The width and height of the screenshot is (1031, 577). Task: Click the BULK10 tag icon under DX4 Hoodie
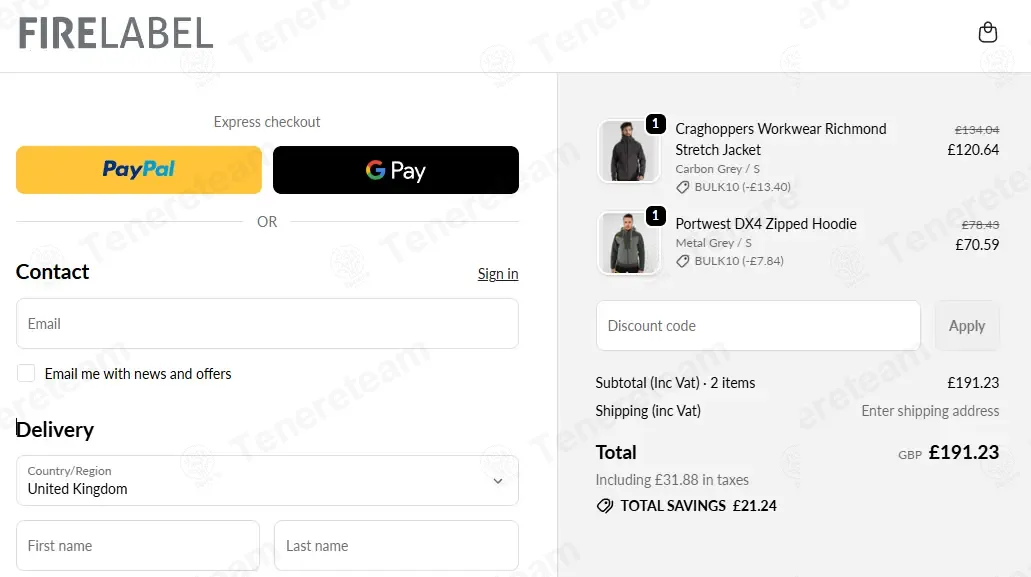click(x=683, y=261)
